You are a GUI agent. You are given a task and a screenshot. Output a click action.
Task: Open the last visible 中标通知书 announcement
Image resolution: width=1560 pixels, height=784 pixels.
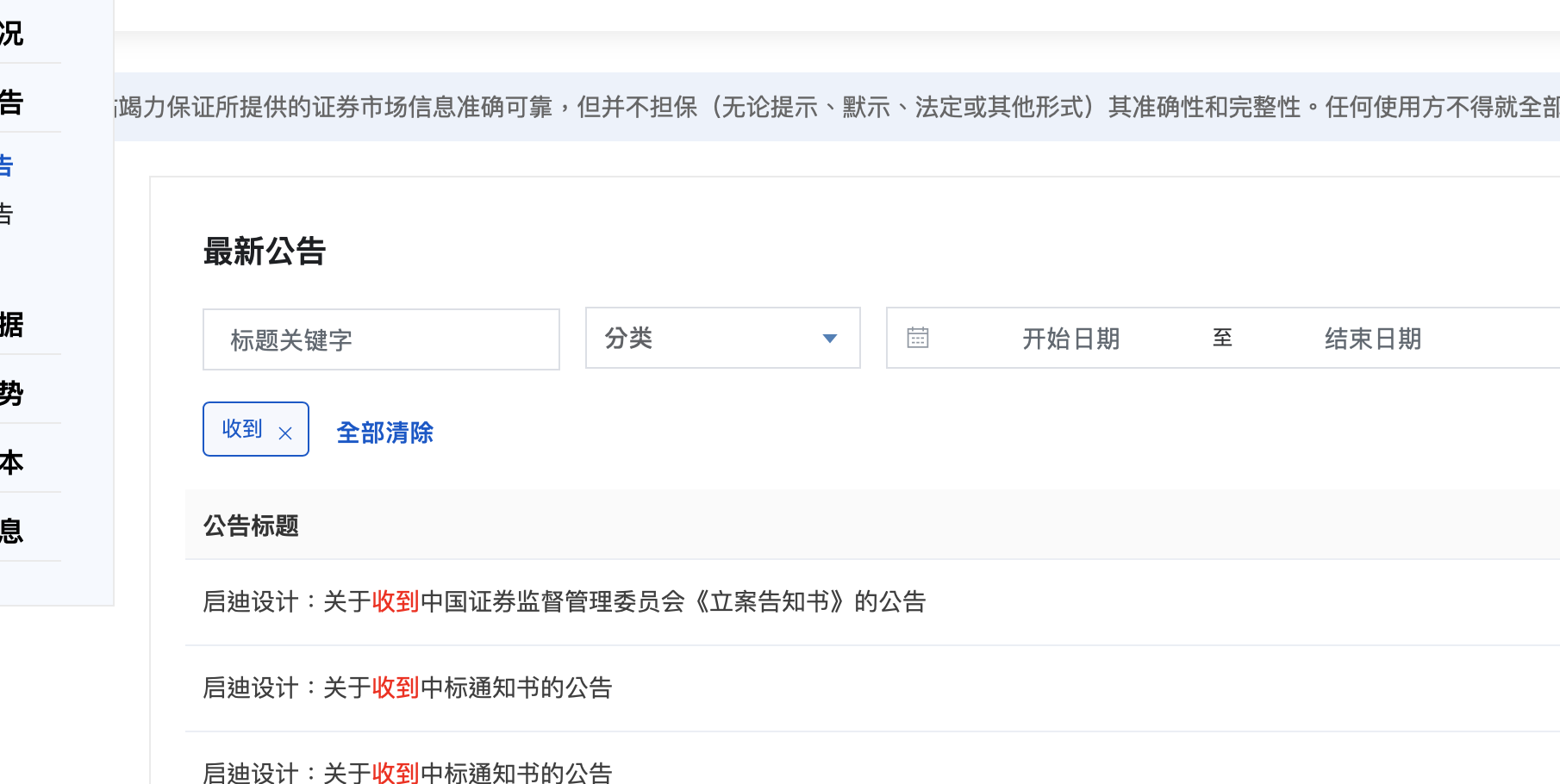click(x=407, y=772)
